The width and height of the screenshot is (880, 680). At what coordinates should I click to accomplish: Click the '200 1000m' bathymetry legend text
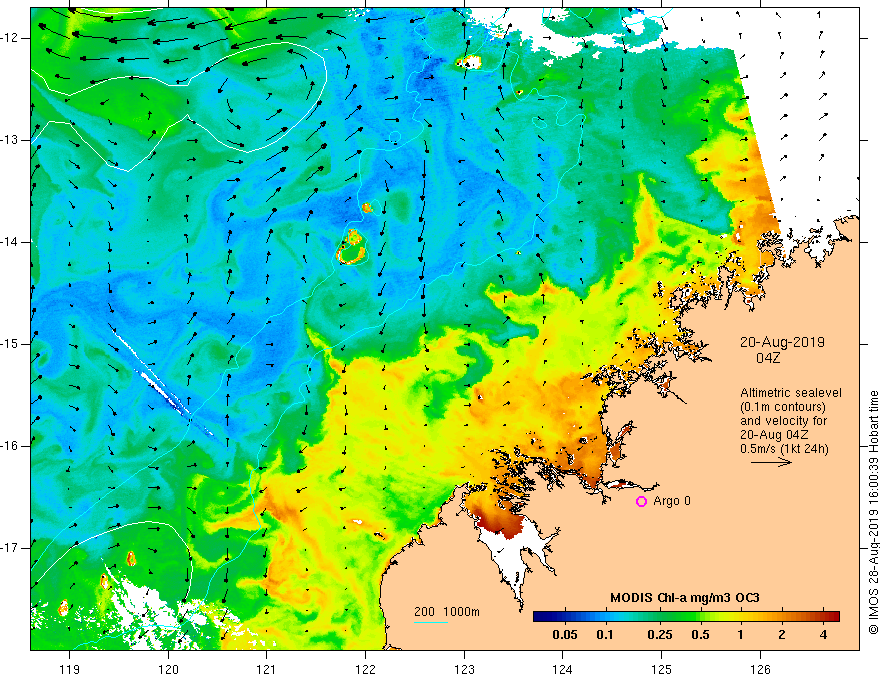point(447,612)
